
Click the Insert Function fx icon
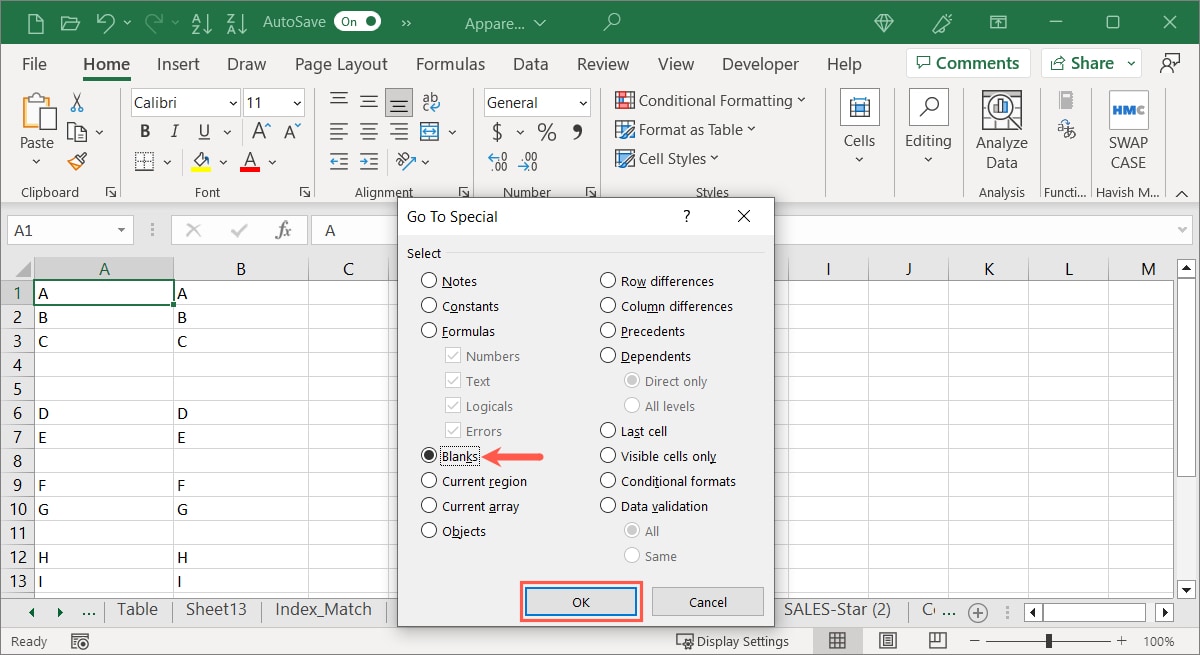[284, 230]
